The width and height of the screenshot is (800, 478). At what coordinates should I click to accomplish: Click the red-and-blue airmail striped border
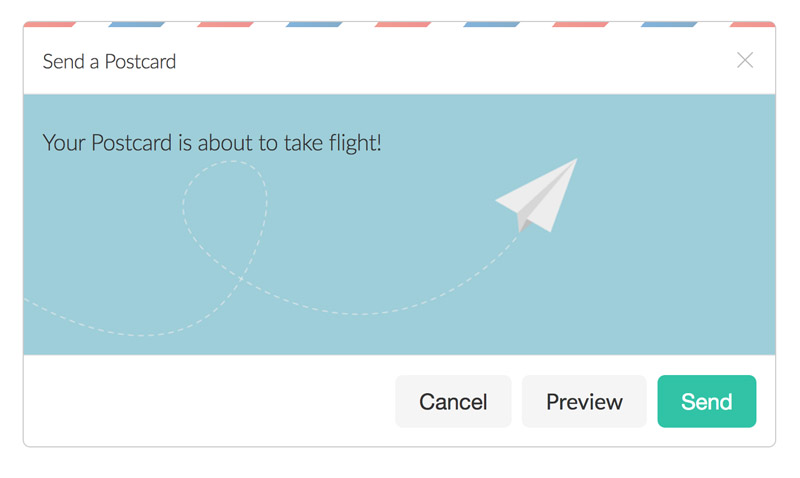(x=399, y=24)
